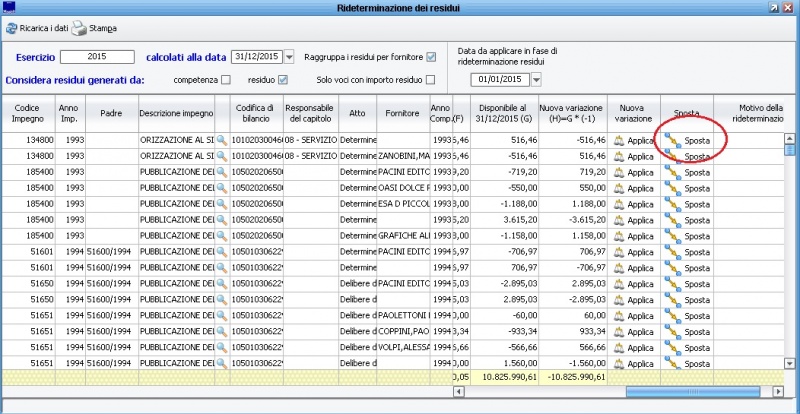
Task: Enable the competenza checkbox
Action: [226, 79]
